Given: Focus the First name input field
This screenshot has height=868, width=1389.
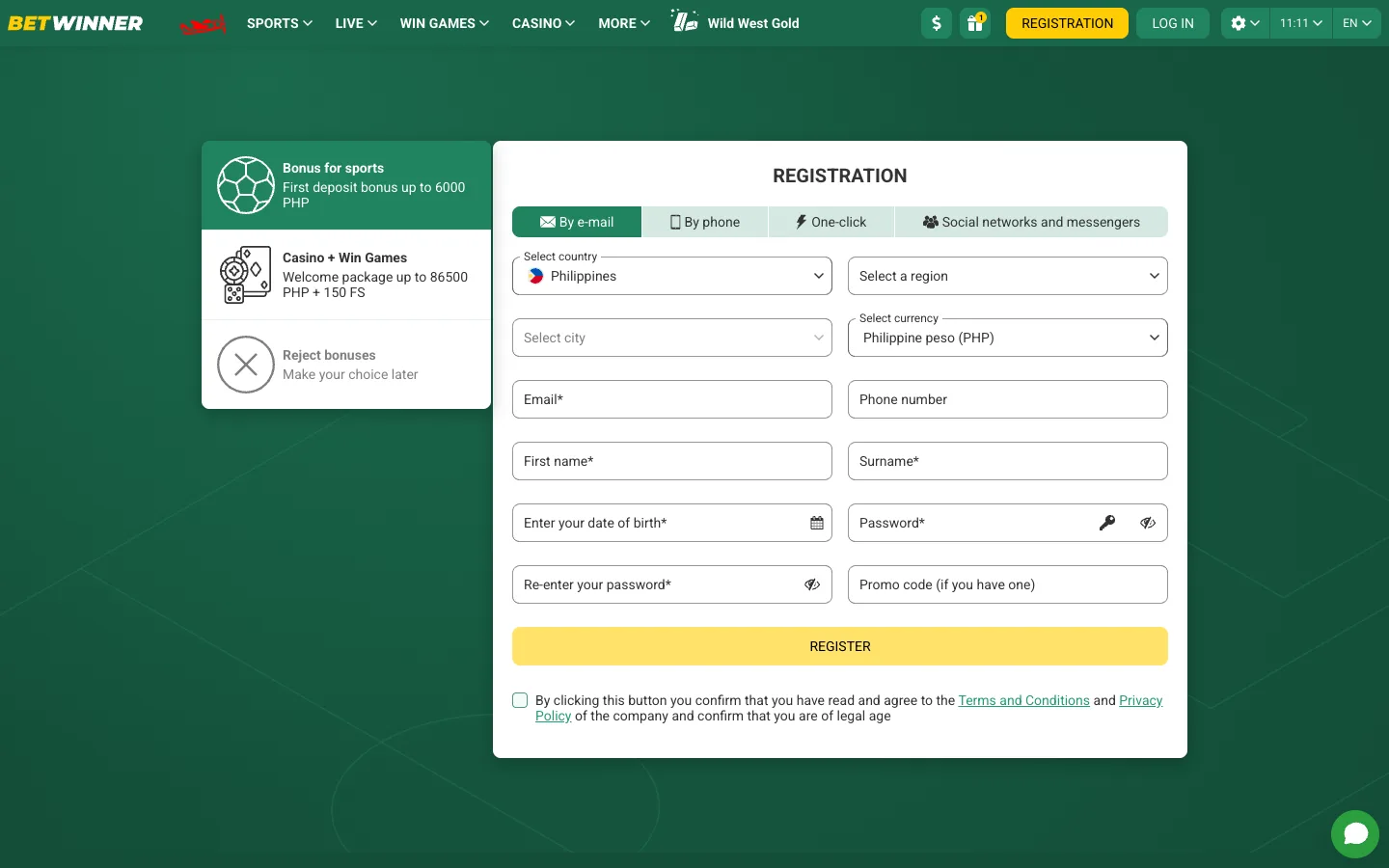Looking at the screenshot, I should 672,461.
